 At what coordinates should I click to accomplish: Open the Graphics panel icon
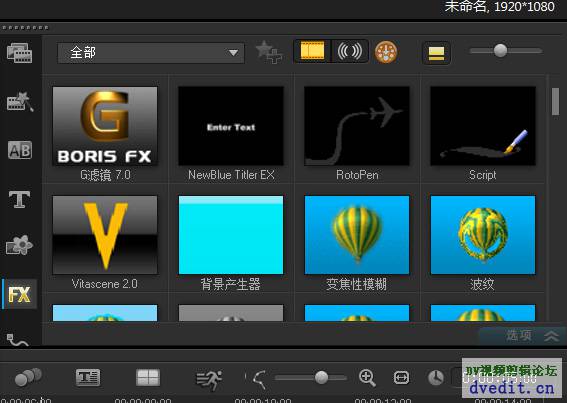[20, 245]
